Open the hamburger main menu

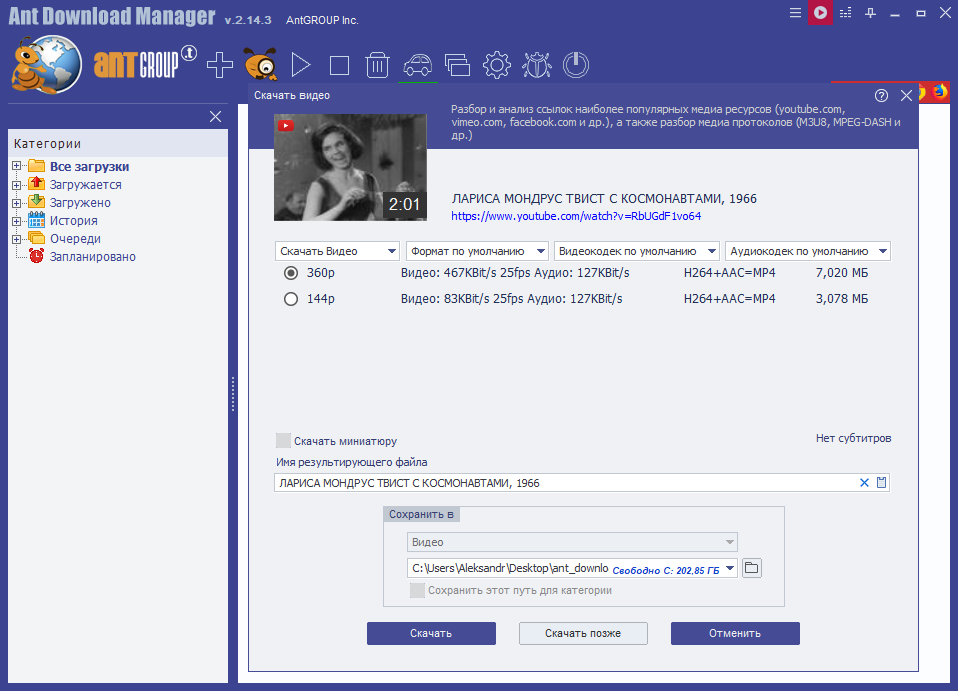tap(795, 13)
